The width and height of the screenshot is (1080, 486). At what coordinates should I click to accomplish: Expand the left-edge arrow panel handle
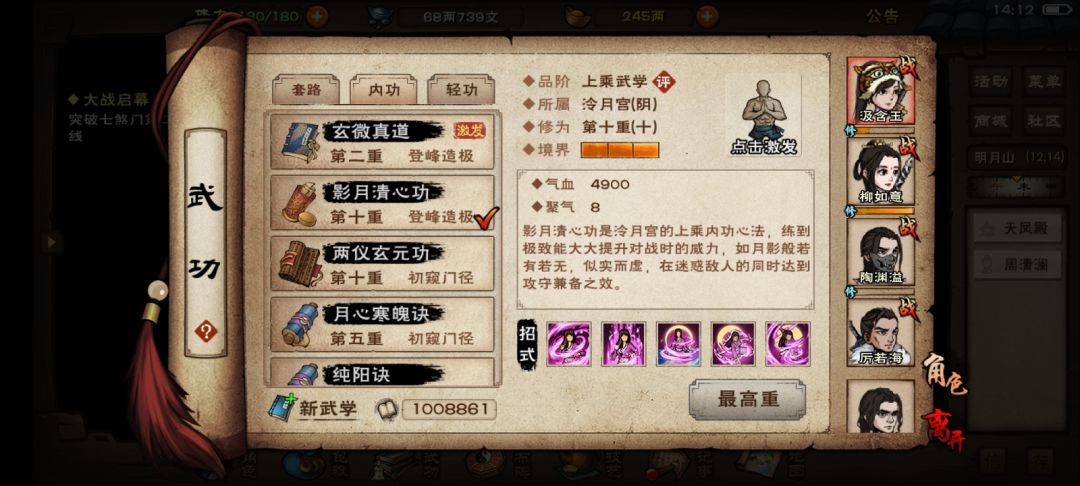tap(52, 242)
